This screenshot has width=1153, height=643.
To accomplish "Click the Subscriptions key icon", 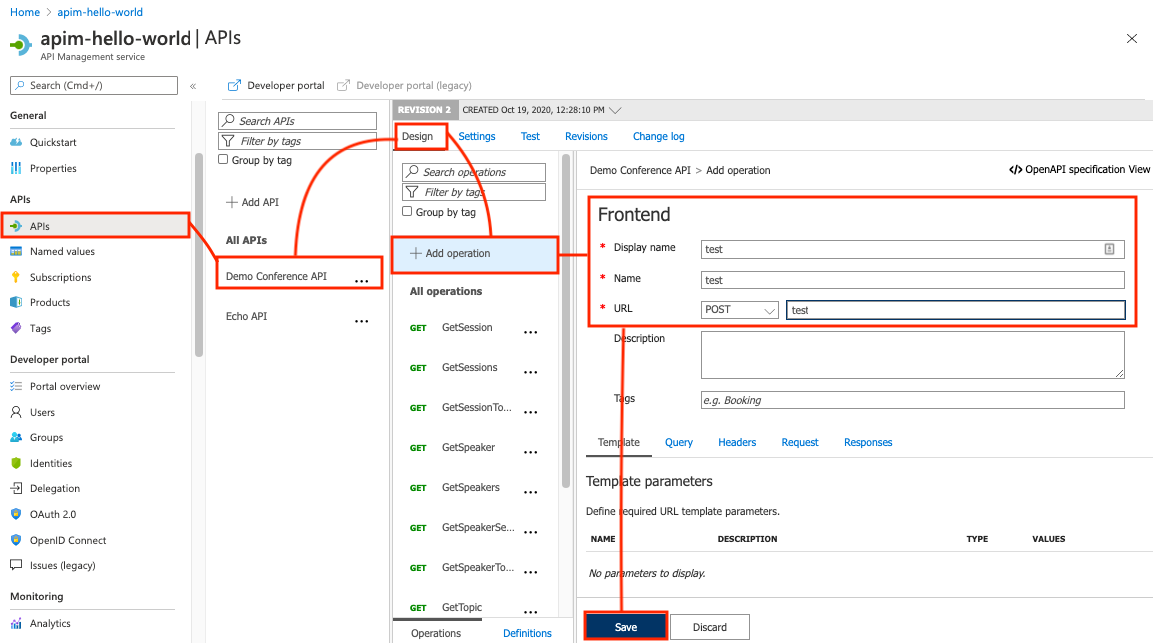I will (x=16, y=277).
